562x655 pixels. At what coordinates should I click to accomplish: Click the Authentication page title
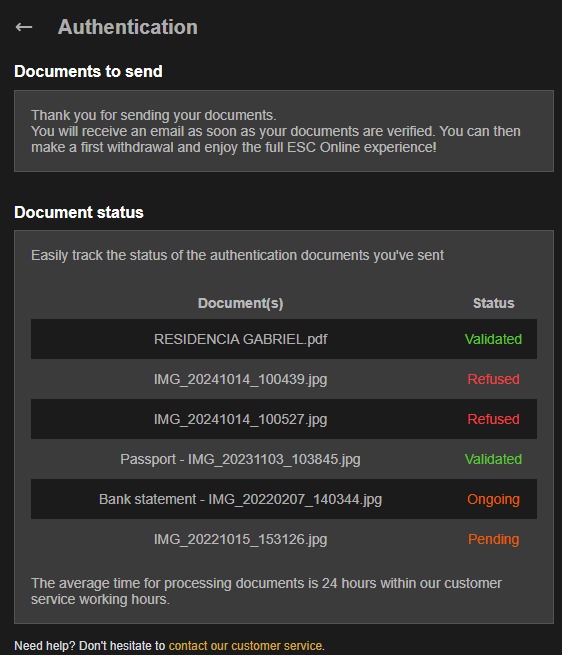(127, 27)
